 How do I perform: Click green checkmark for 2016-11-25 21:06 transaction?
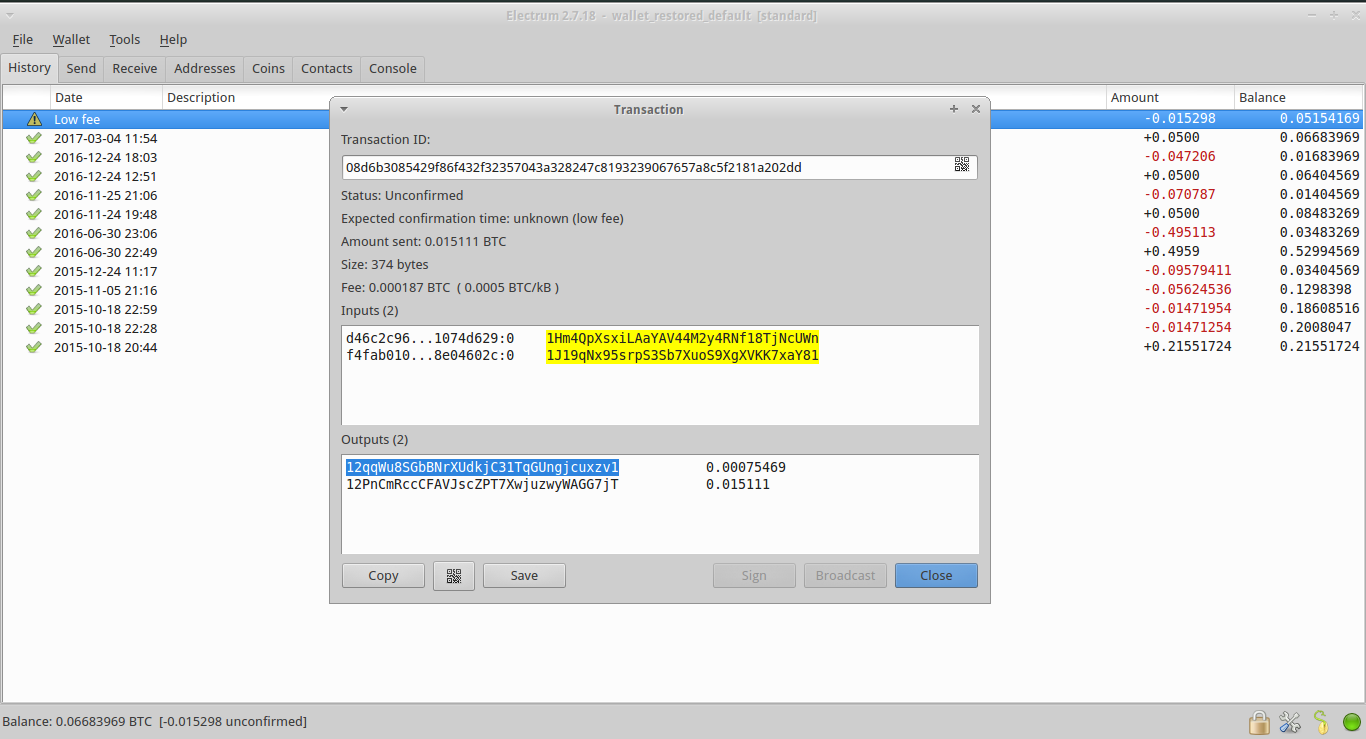[x=34, y=195]
